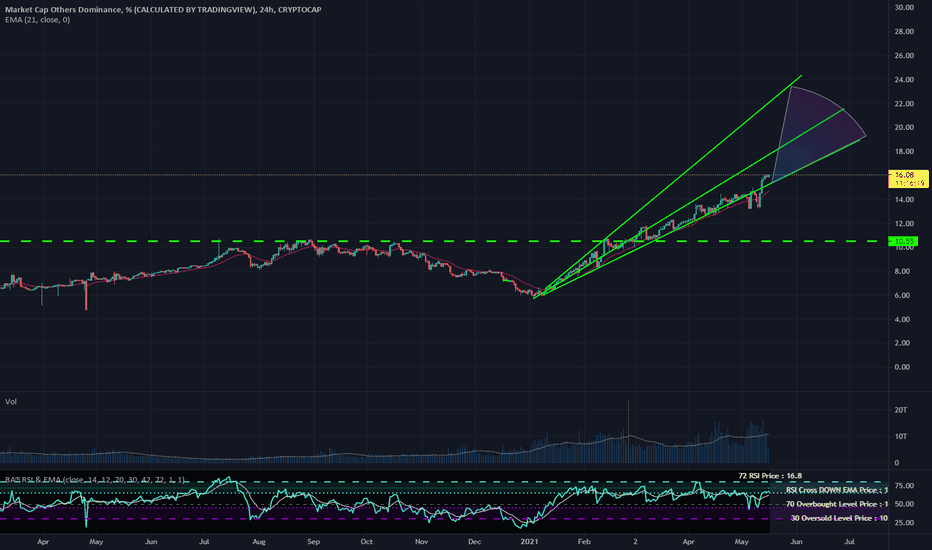Click the '30 Oversold Level Price' label

point(839,518)
